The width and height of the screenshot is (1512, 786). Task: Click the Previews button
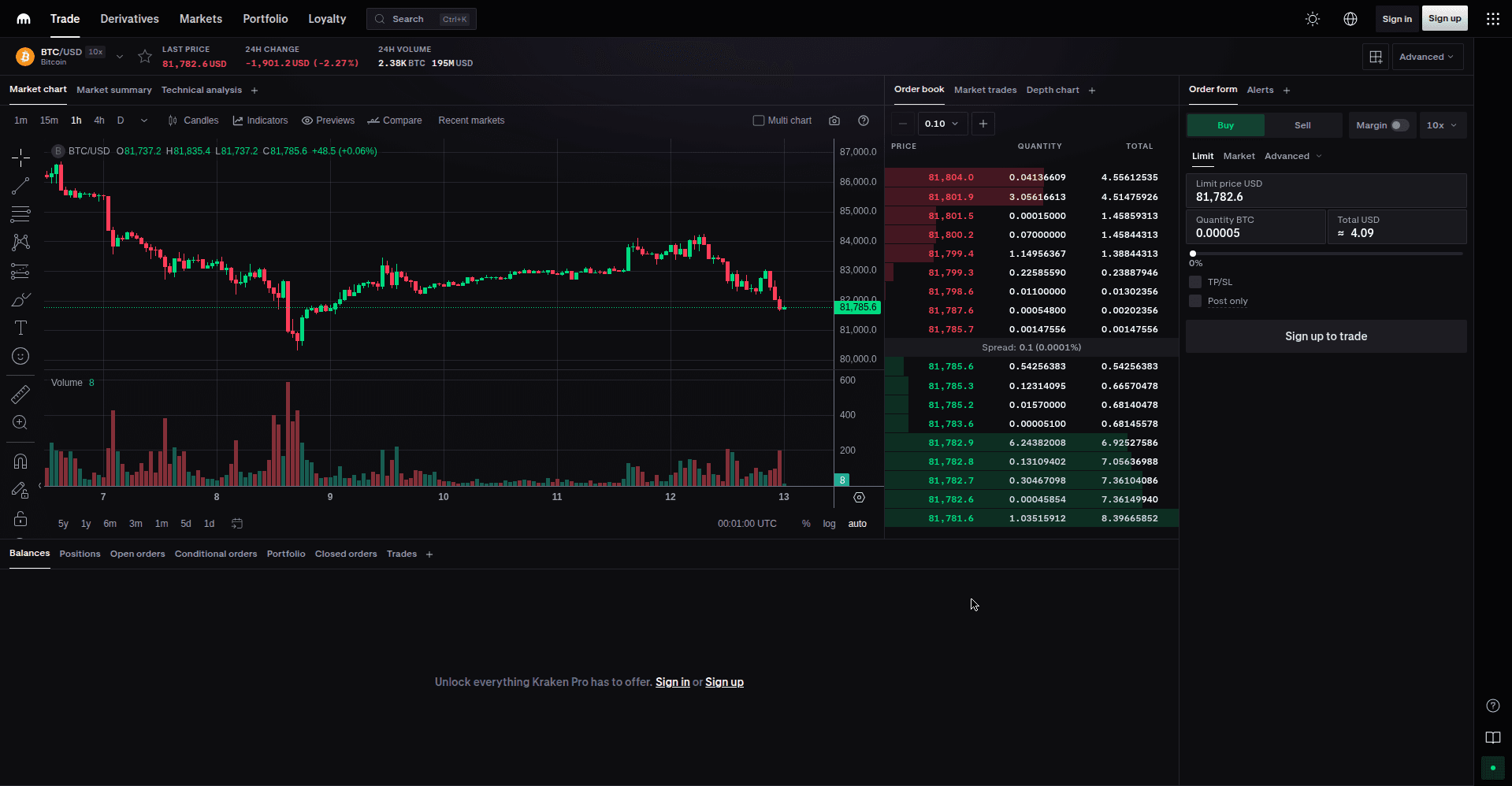pyautogui.click(x=328, y=120)
